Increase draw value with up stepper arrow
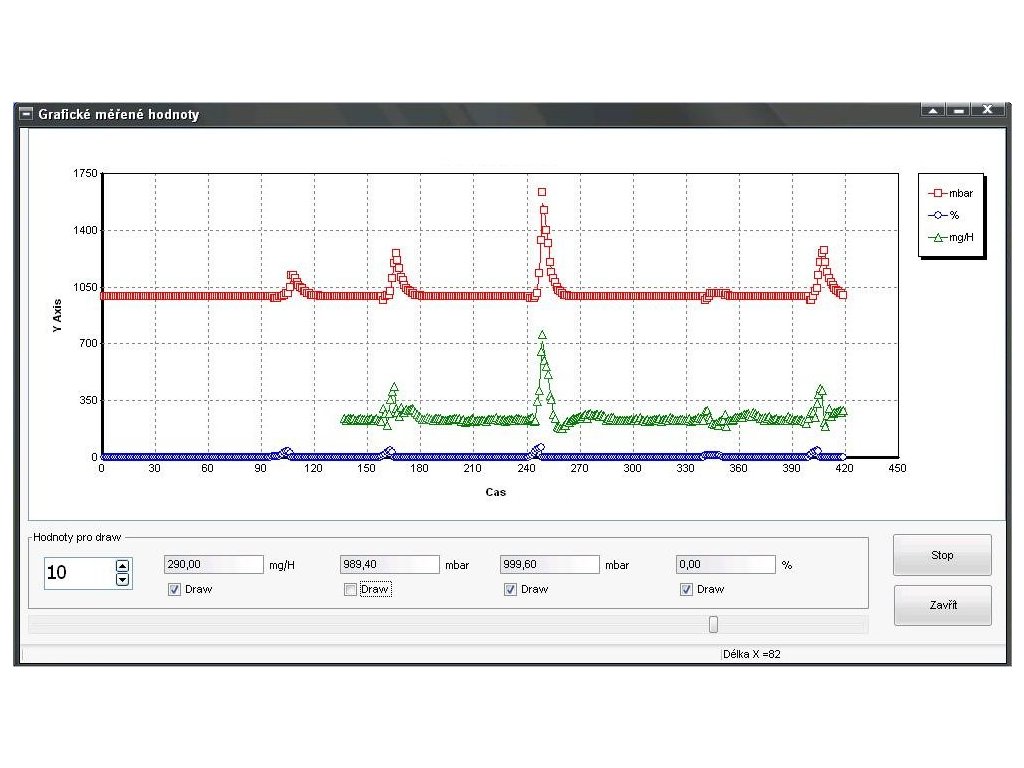Viewport: 1024px width, 768px height. click(x=122, y=566)
